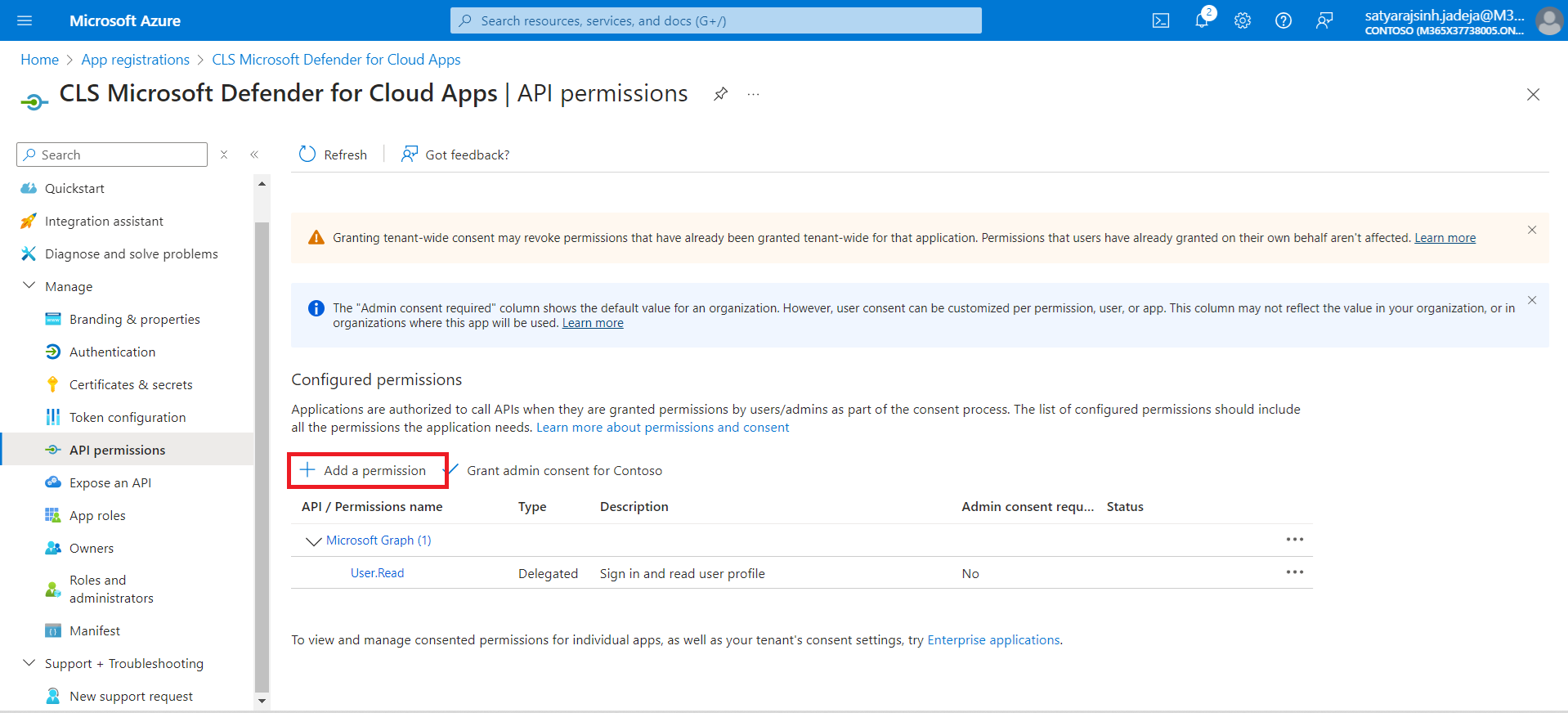The width and height of the screenshot is (1568, 713).
Task: Click the sidebar scrollbar up arrow
Action: (x=262, y=184)
